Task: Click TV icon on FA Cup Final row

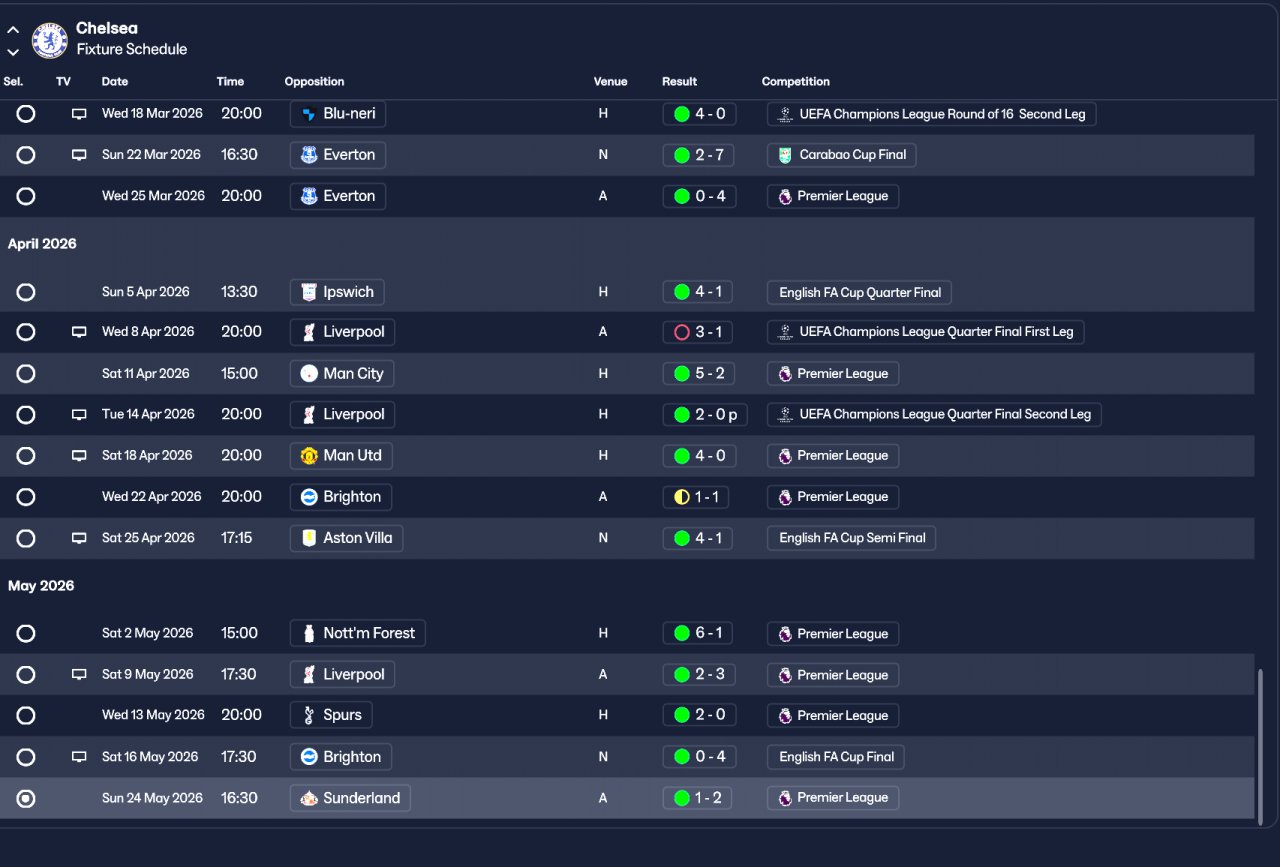Action: click(x=79, y=757)
